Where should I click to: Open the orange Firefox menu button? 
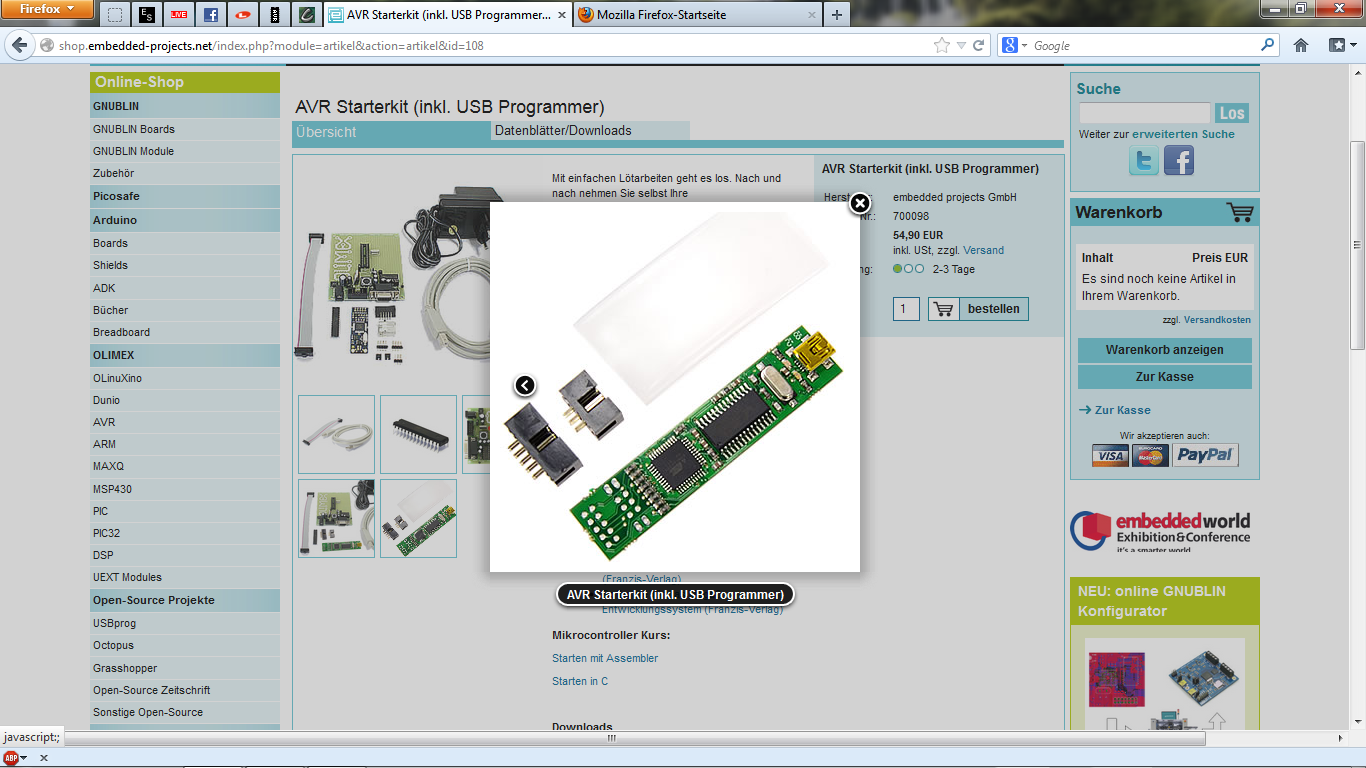(47, 9)
